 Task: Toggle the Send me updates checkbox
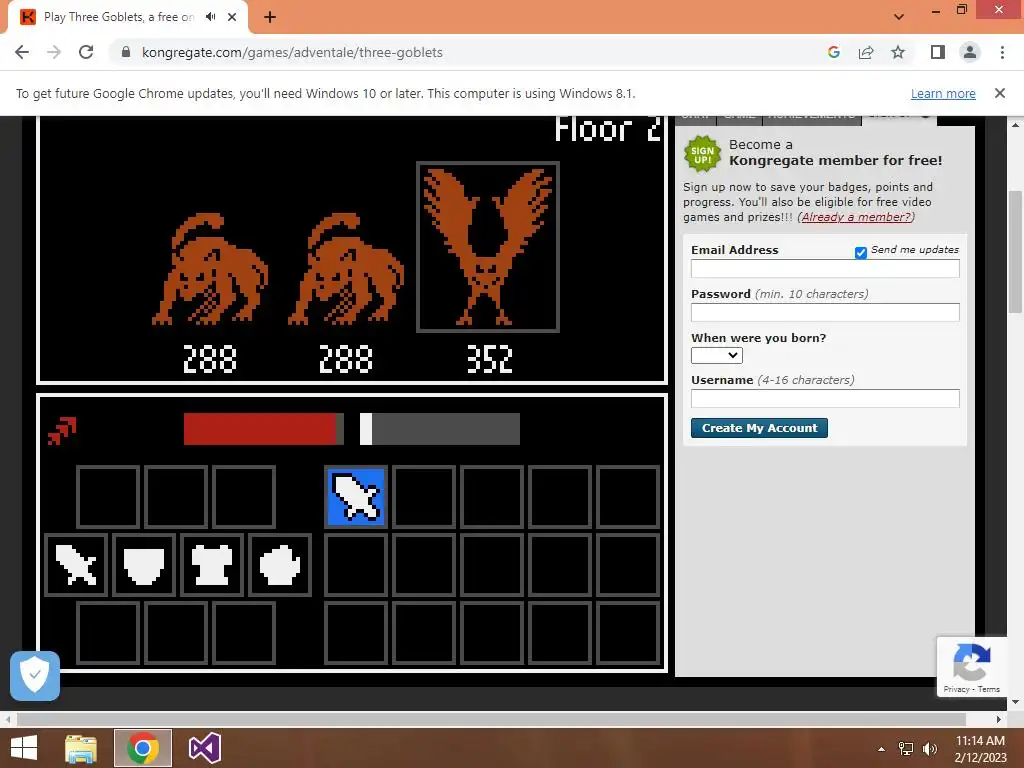[861, 252]
